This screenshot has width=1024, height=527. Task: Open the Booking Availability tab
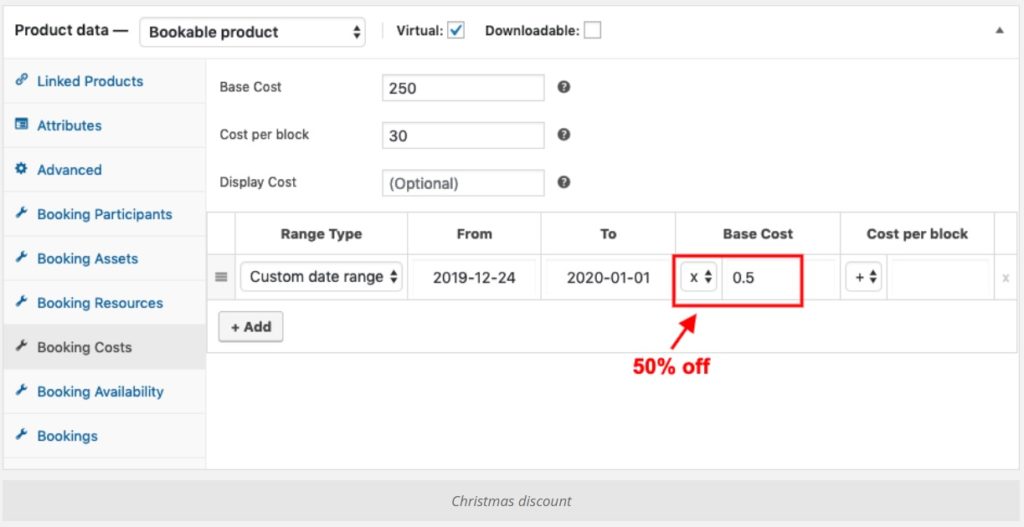(x=104, y=392)
